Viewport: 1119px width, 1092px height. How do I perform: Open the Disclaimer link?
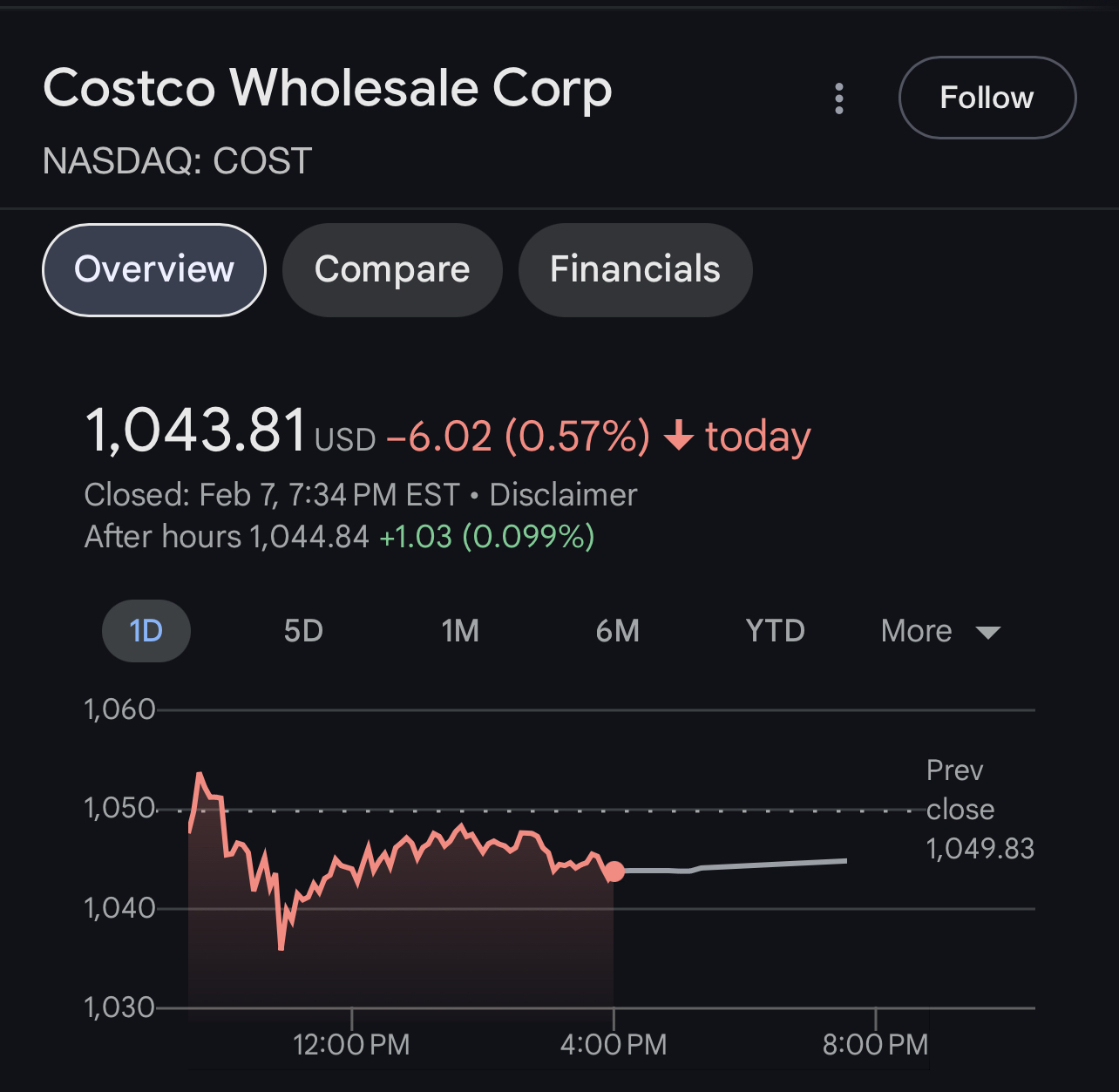[563, 495]
